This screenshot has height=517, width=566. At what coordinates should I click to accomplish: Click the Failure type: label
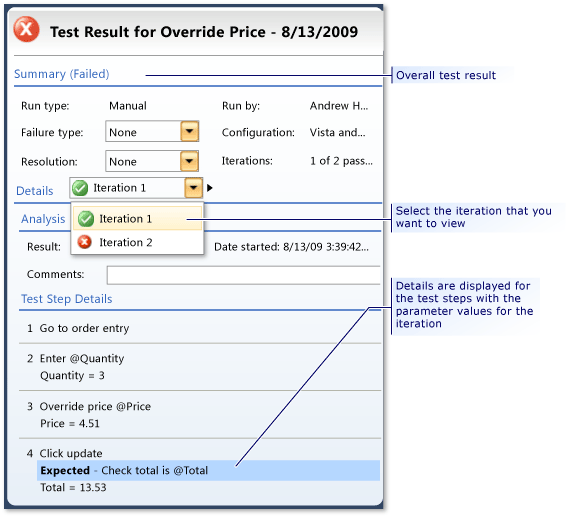tap(52, 132)
